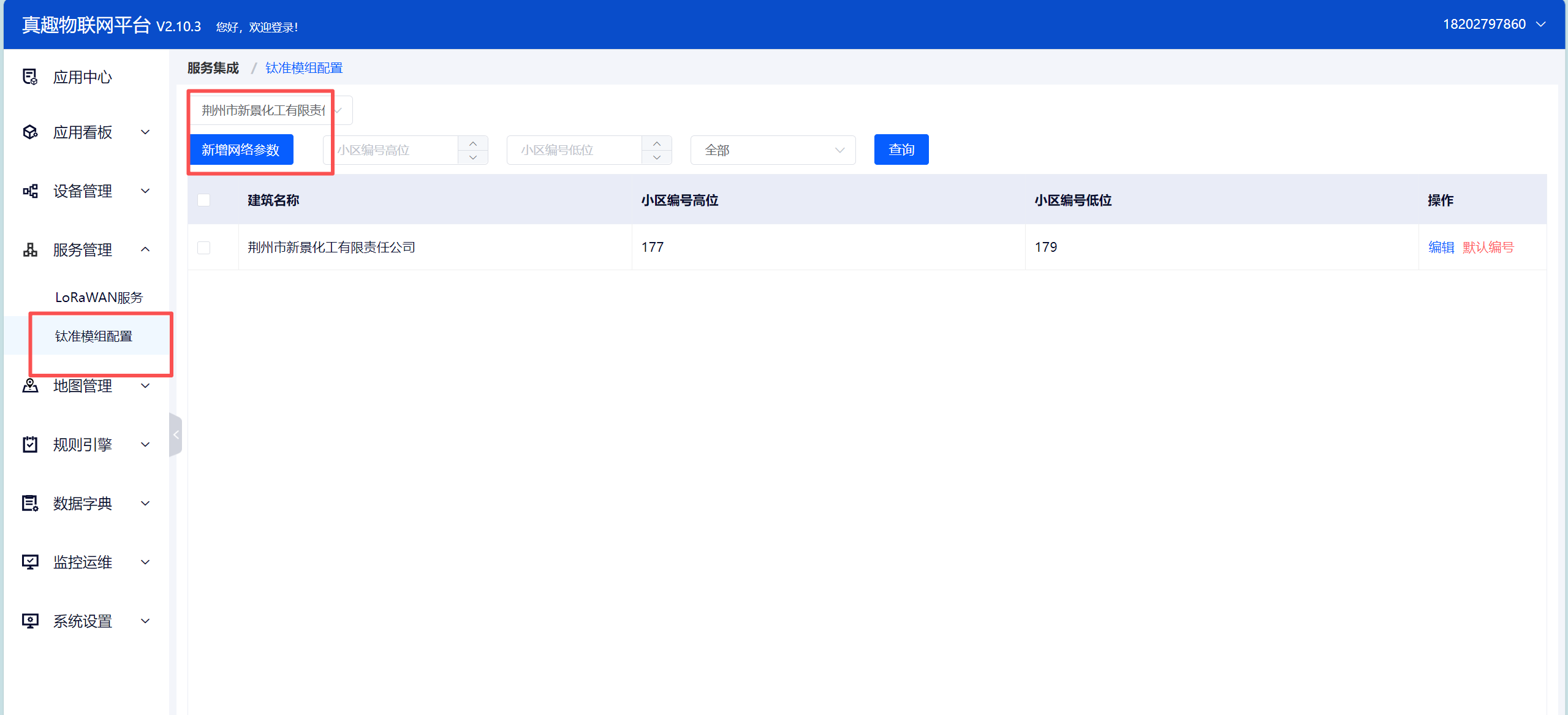Screen dimensions: 1568x715
Task: Click the 服务集成 breadcrumb
Action: tap(213, 68)
